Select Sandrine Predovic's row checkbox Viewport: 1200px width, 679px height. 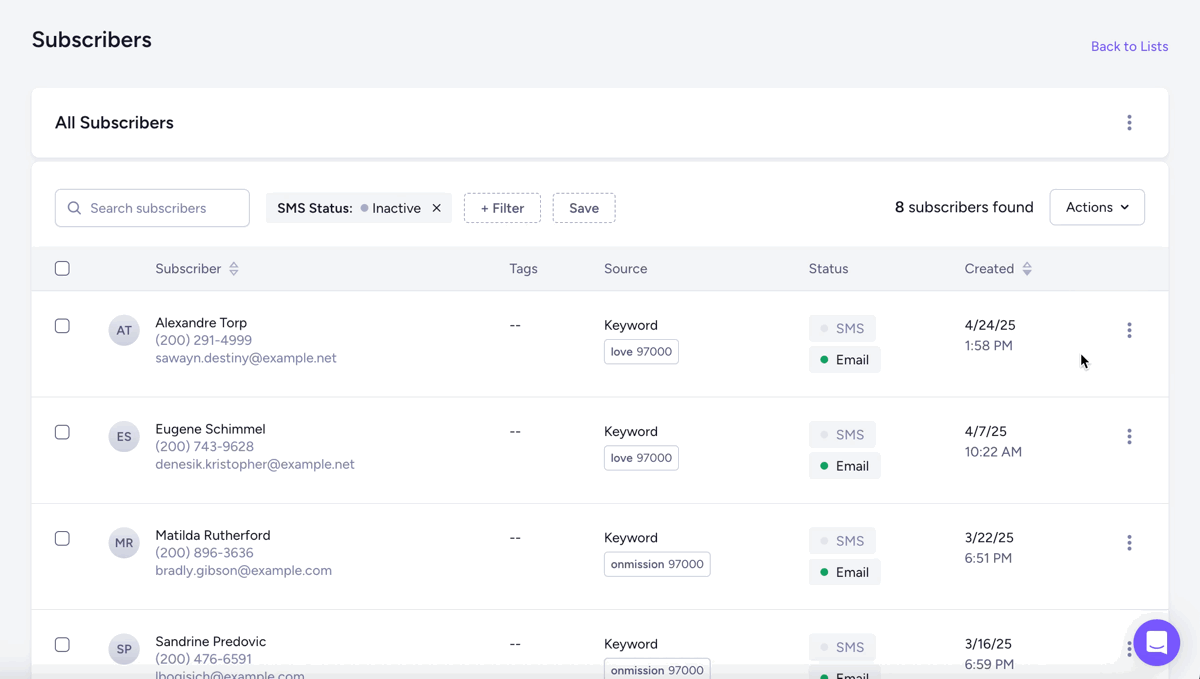(x=62, y=643)
